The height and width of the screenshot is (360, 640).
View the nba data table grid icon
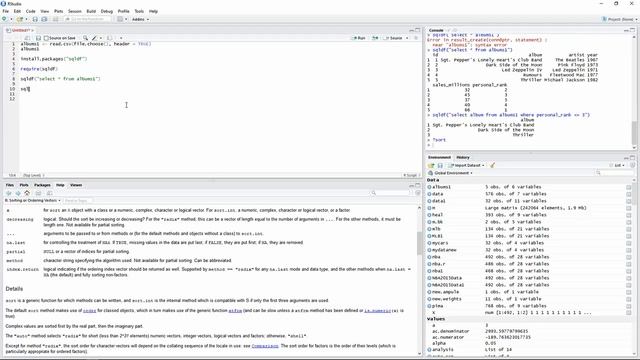tap(629, 257)
